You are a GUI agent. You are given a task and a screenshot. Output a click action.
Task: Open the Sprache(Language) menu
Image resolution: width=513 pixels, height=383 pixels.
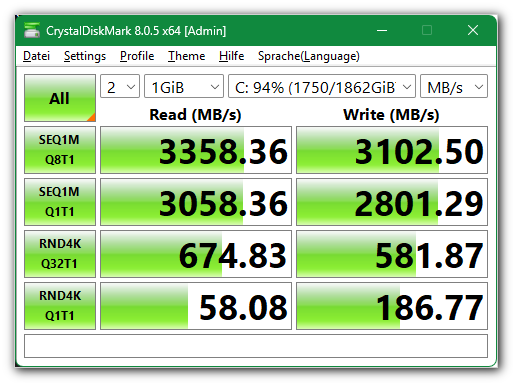pyautogui.click(x=309, y=56)
